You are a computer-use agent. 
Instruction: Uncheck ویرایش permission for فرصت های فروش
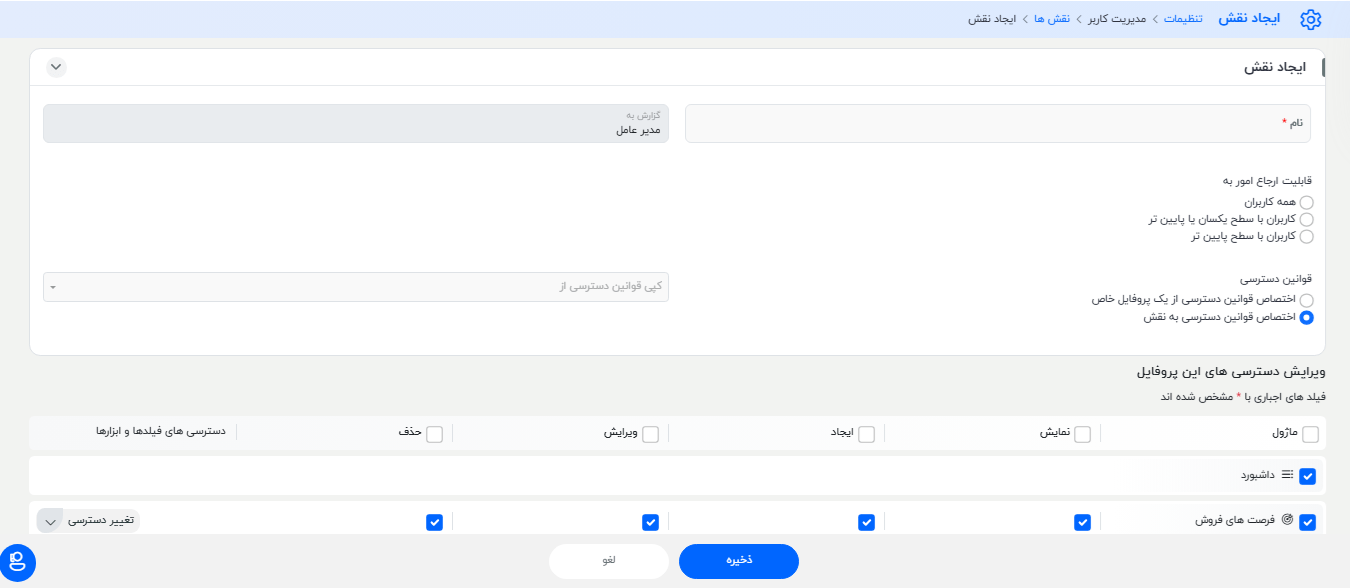(x=650, y=520)
